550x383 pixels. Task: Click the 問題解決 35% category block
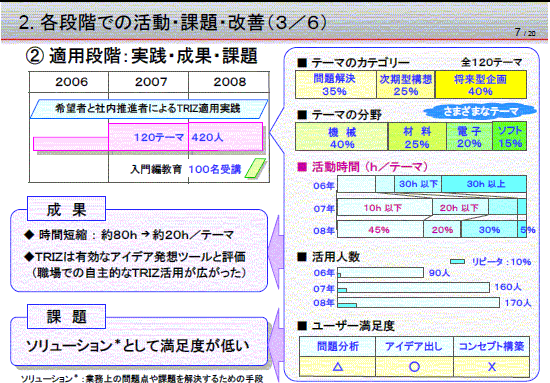[x=336, y=85]
